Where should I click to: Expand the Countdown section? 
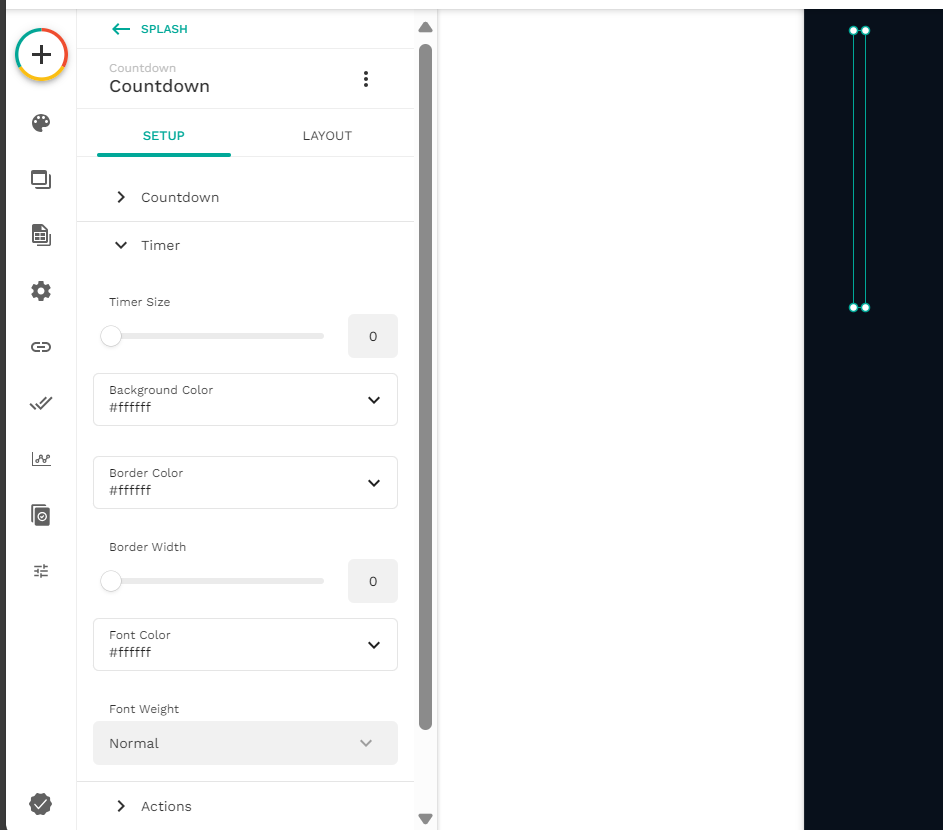pyautogui.click(x=245, y=197)
